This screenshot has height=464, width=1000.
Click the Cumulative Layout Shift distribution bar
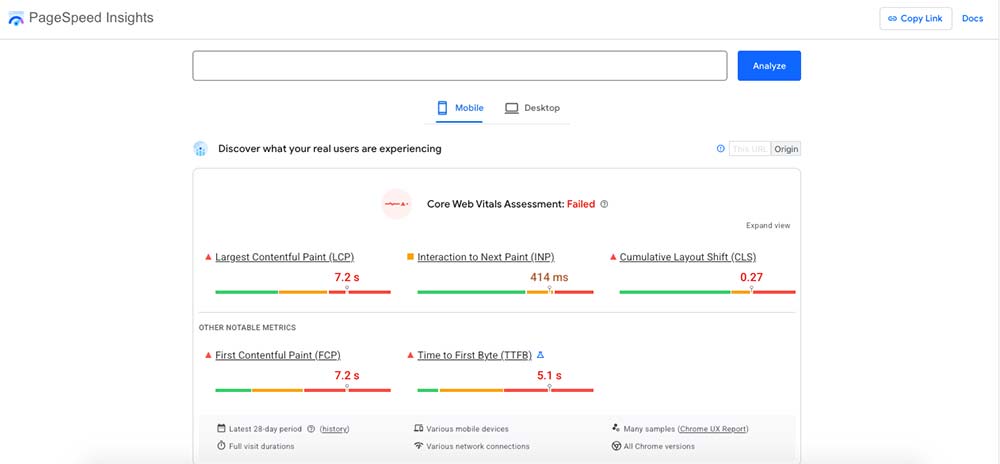(707, 292)
